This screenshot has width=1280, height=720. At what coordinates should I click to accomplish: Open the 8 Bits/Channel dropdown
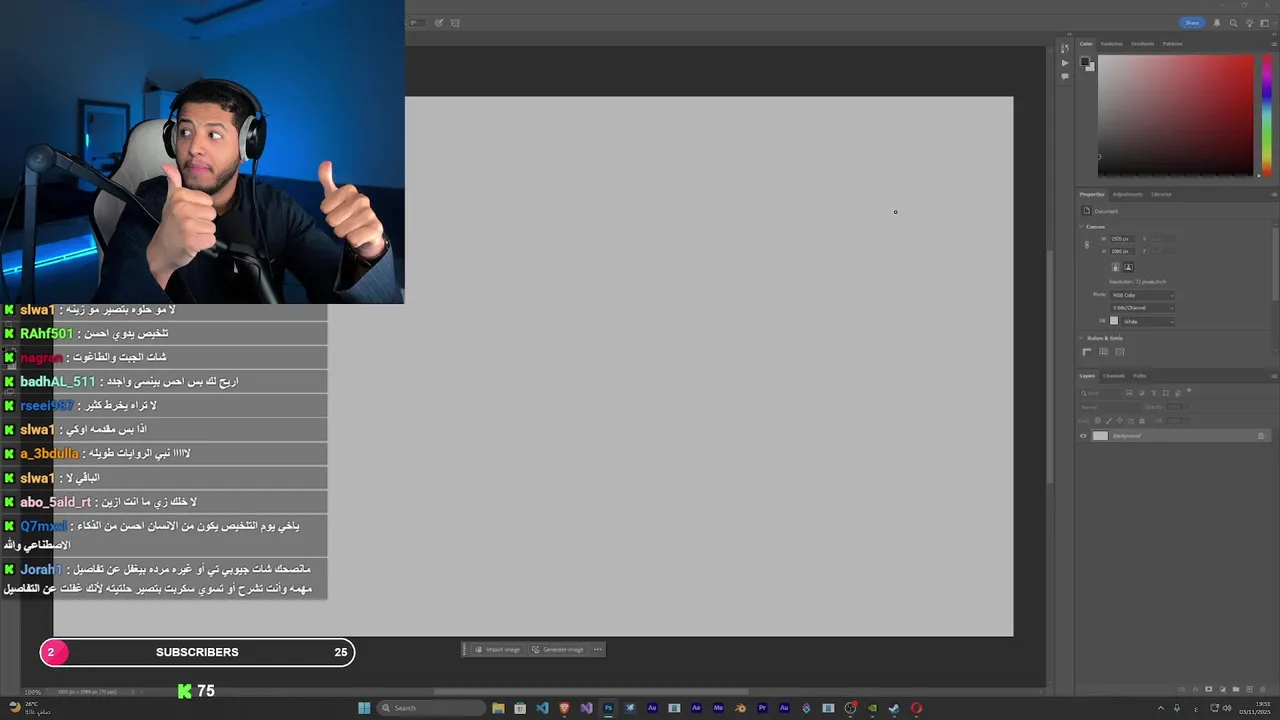(1142, 308)
